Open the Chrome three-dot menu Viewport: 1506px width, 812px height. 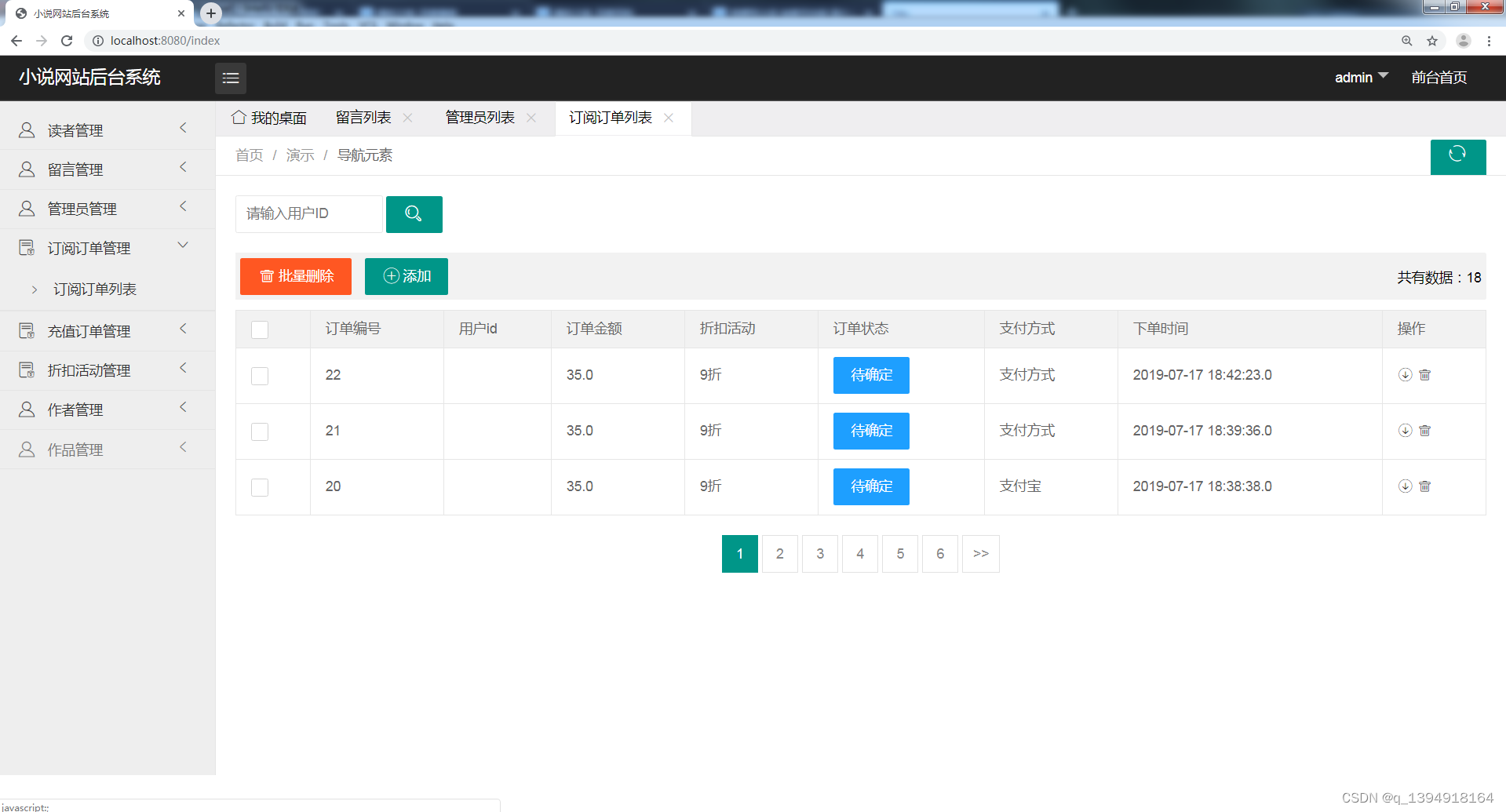[x=1489, y=41]
